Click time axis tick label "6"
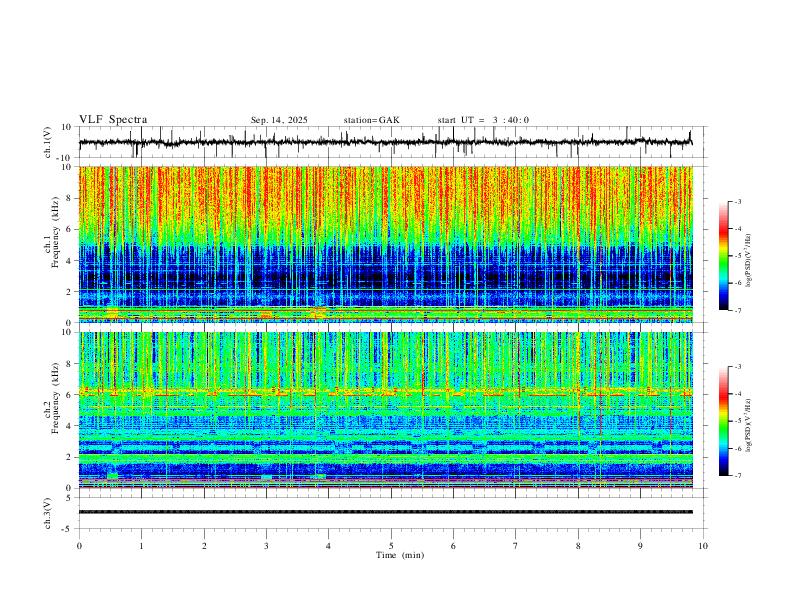This screenshot has width=792, height=612. (453, 546)
